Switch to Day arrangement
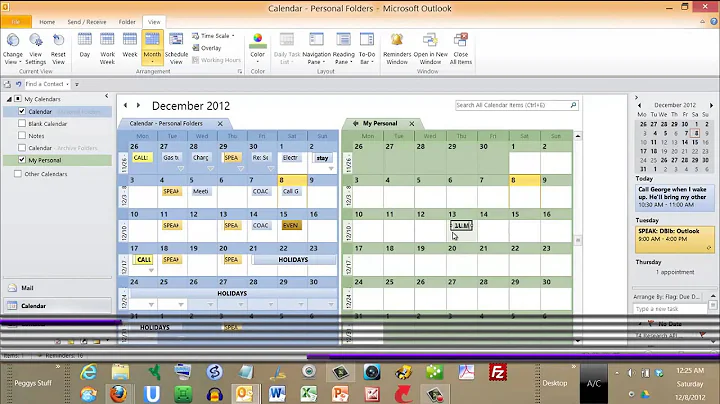Viewport: 720px width, 404px height. point(84,45)
